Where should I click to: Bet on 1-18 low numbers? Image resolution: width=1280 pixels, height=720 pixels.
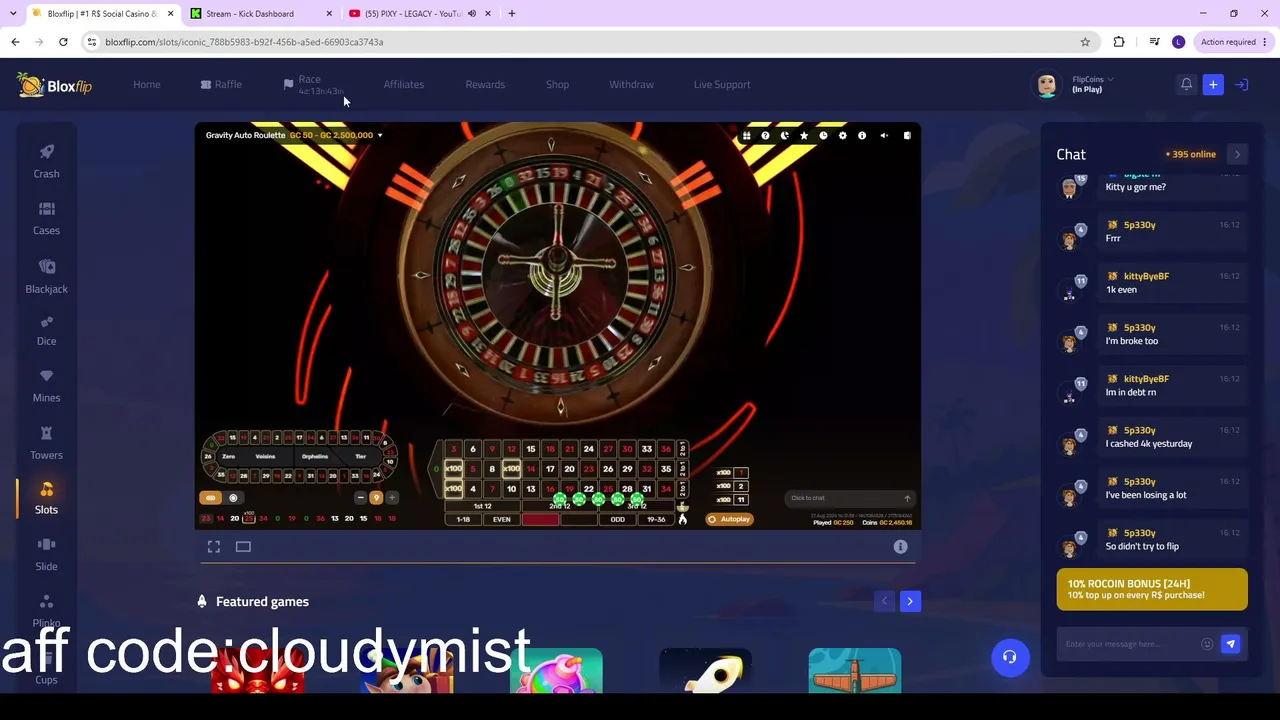[x=463, y=520]
